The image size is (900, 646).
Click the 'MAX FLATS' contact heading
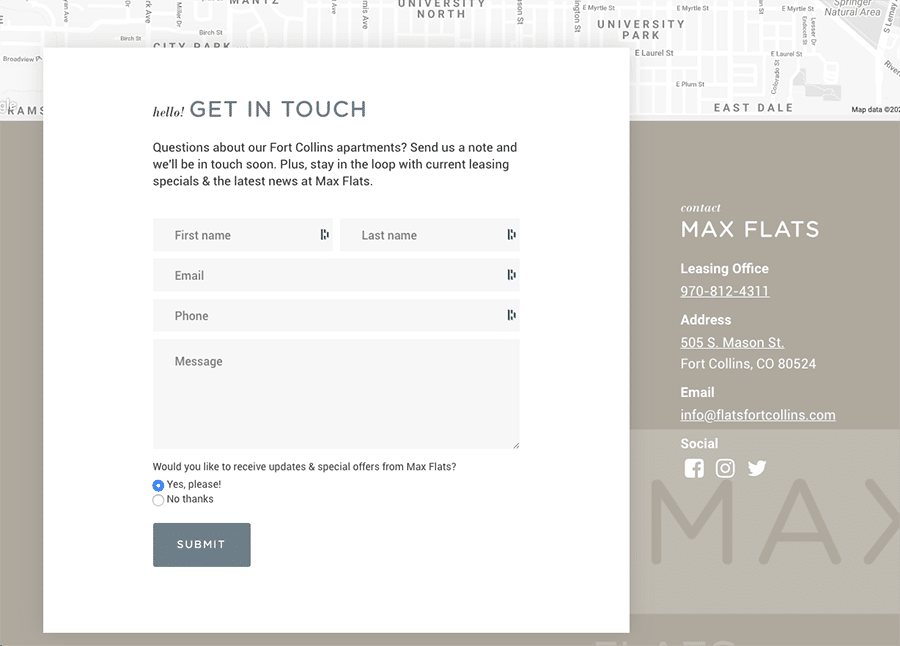coord(750,229)
